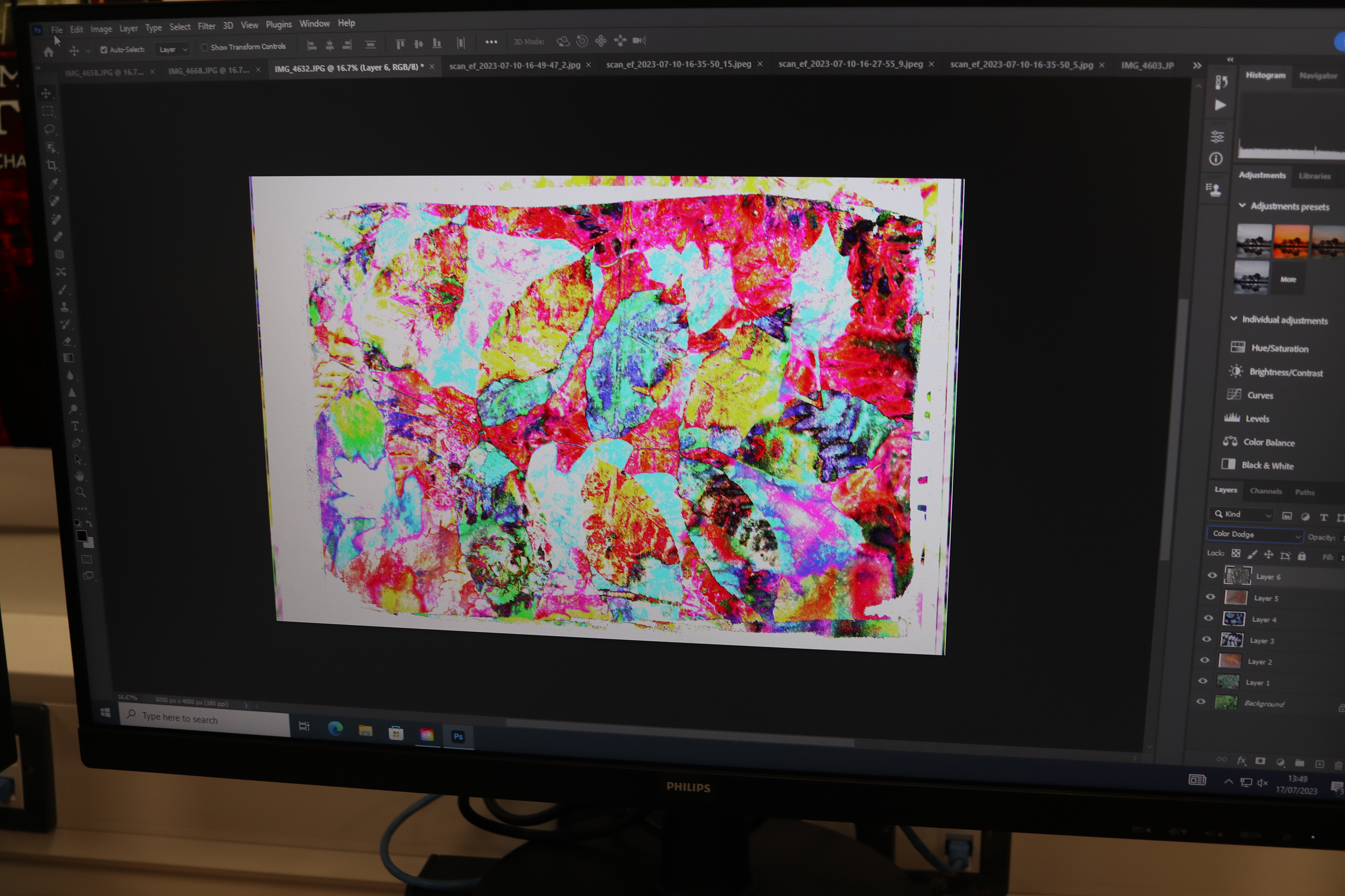Select the Eyedropper tool
The image size is (1345, 896).
pos(54,184)
